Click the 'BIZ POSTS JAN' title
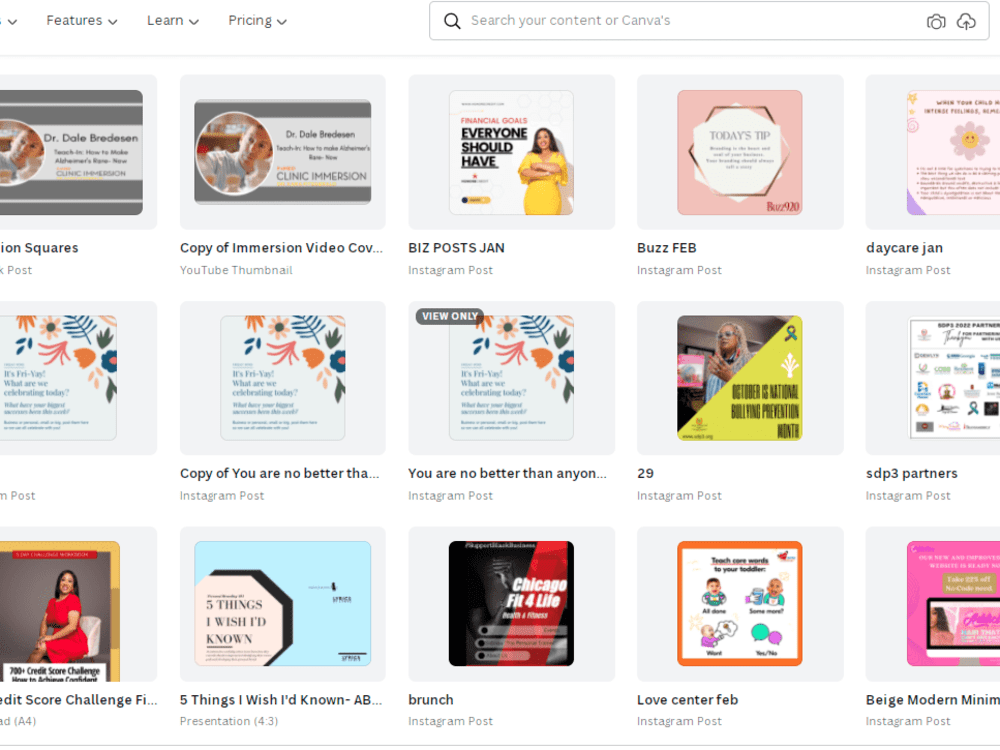Screen dimensions: 1000x750 click(x=457, y=247)
